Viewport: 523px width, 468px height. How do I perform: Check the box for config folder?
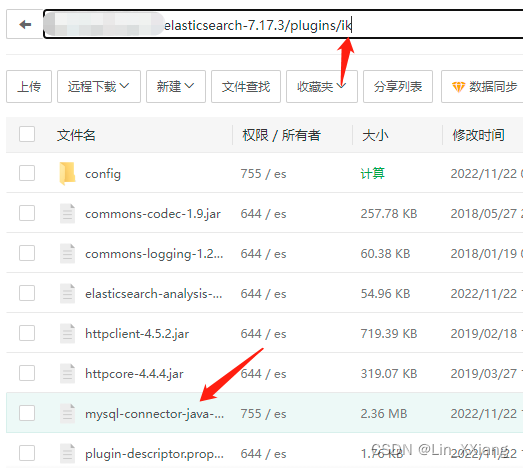click(x=27, y=173)
